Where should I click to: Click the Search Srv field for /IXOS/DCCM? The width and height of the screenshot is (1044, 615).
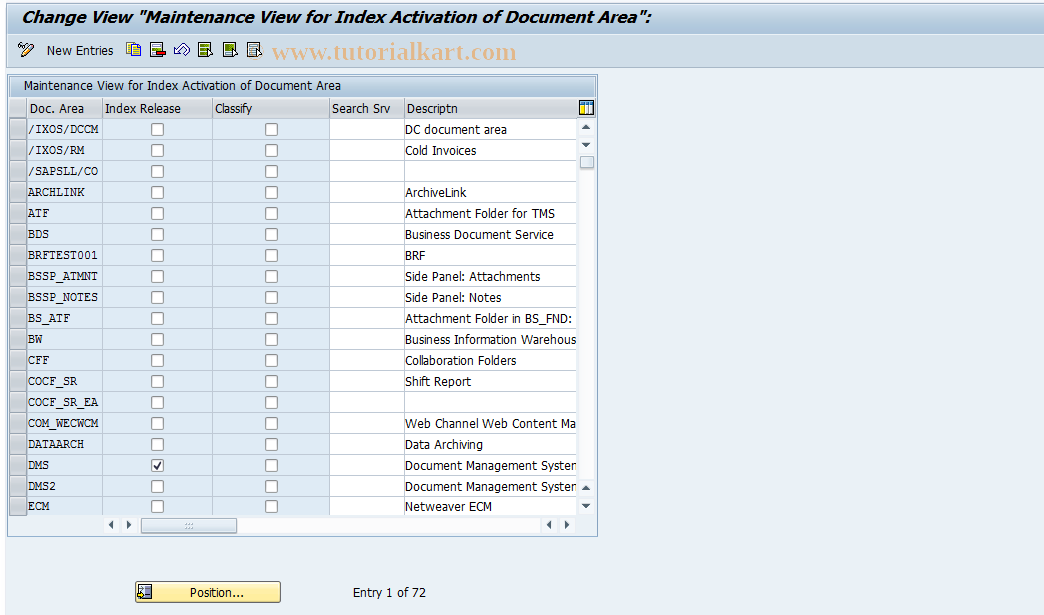(x=367, y=130)
